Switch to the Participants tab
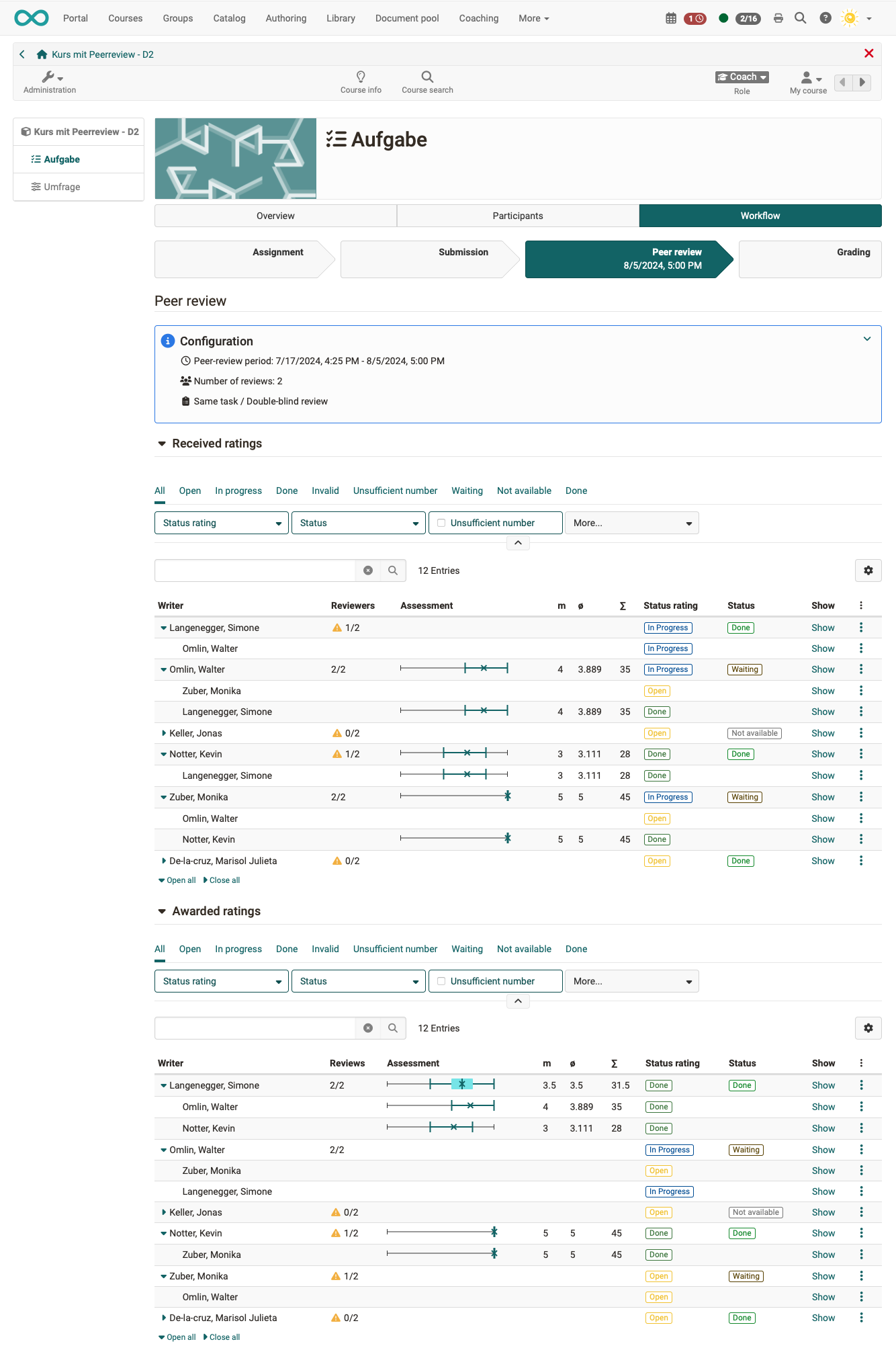 click(x=517, y=216)
